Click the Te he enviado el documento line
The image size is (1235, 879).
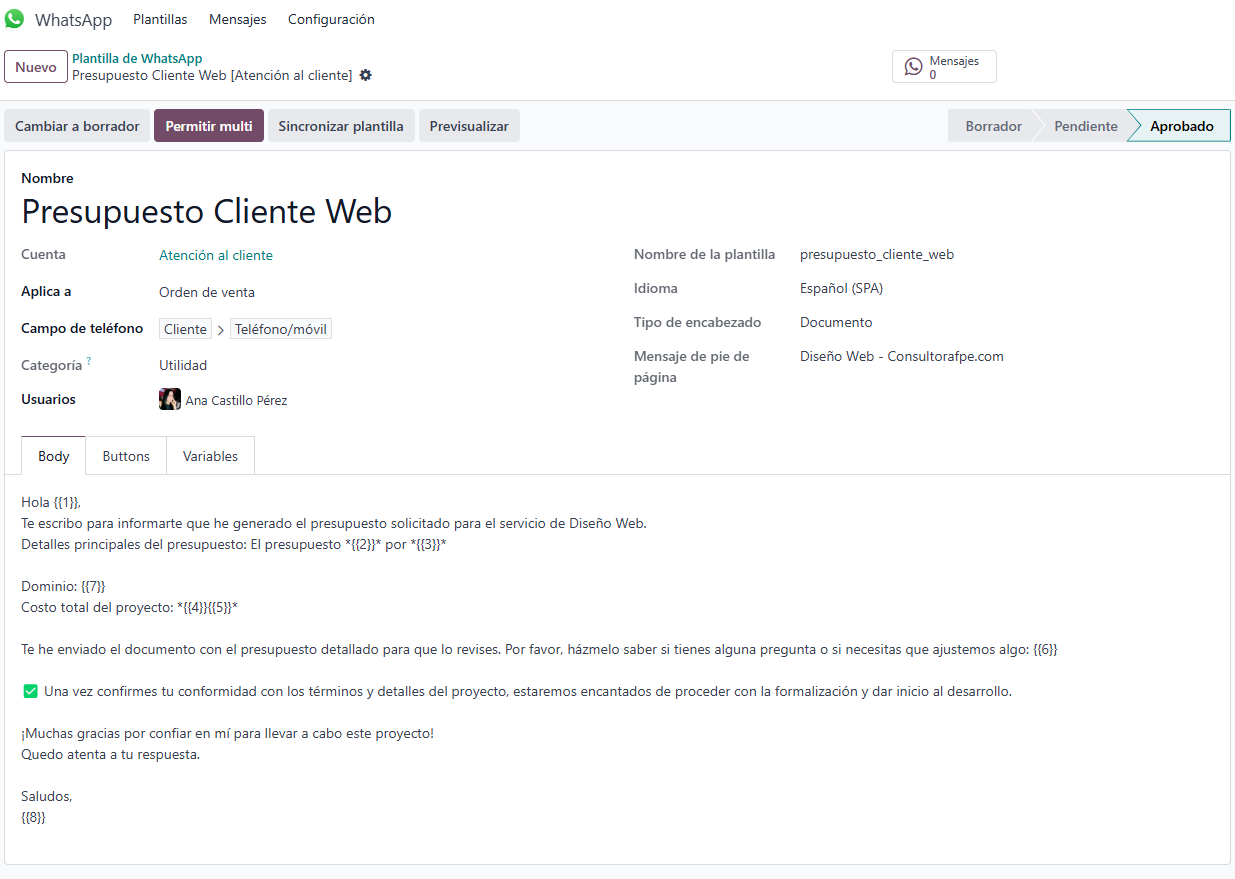pos(539,649)
